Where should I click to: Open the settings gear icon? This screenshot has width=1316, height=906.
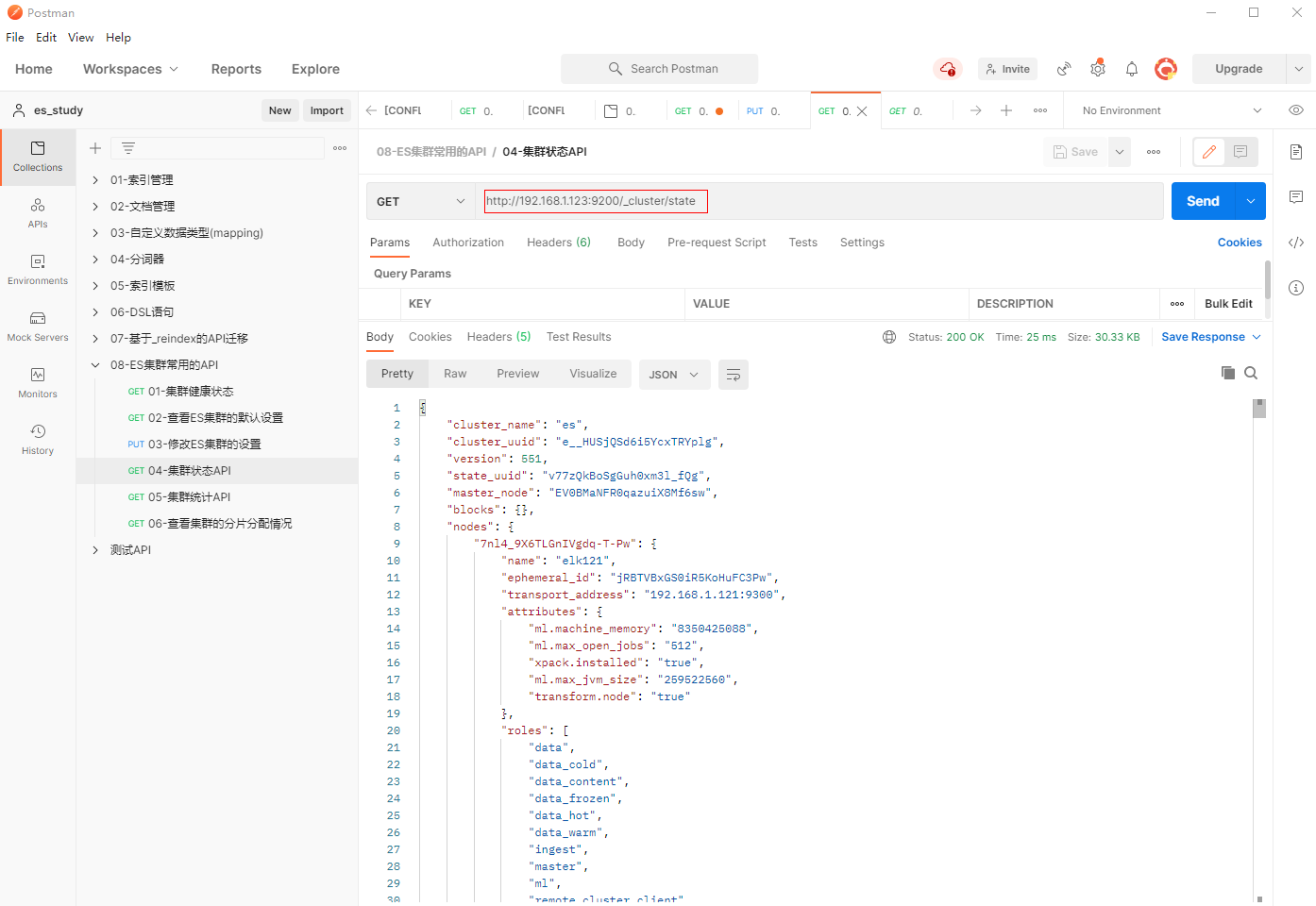pyautogui.click(x=1097, y=69)
